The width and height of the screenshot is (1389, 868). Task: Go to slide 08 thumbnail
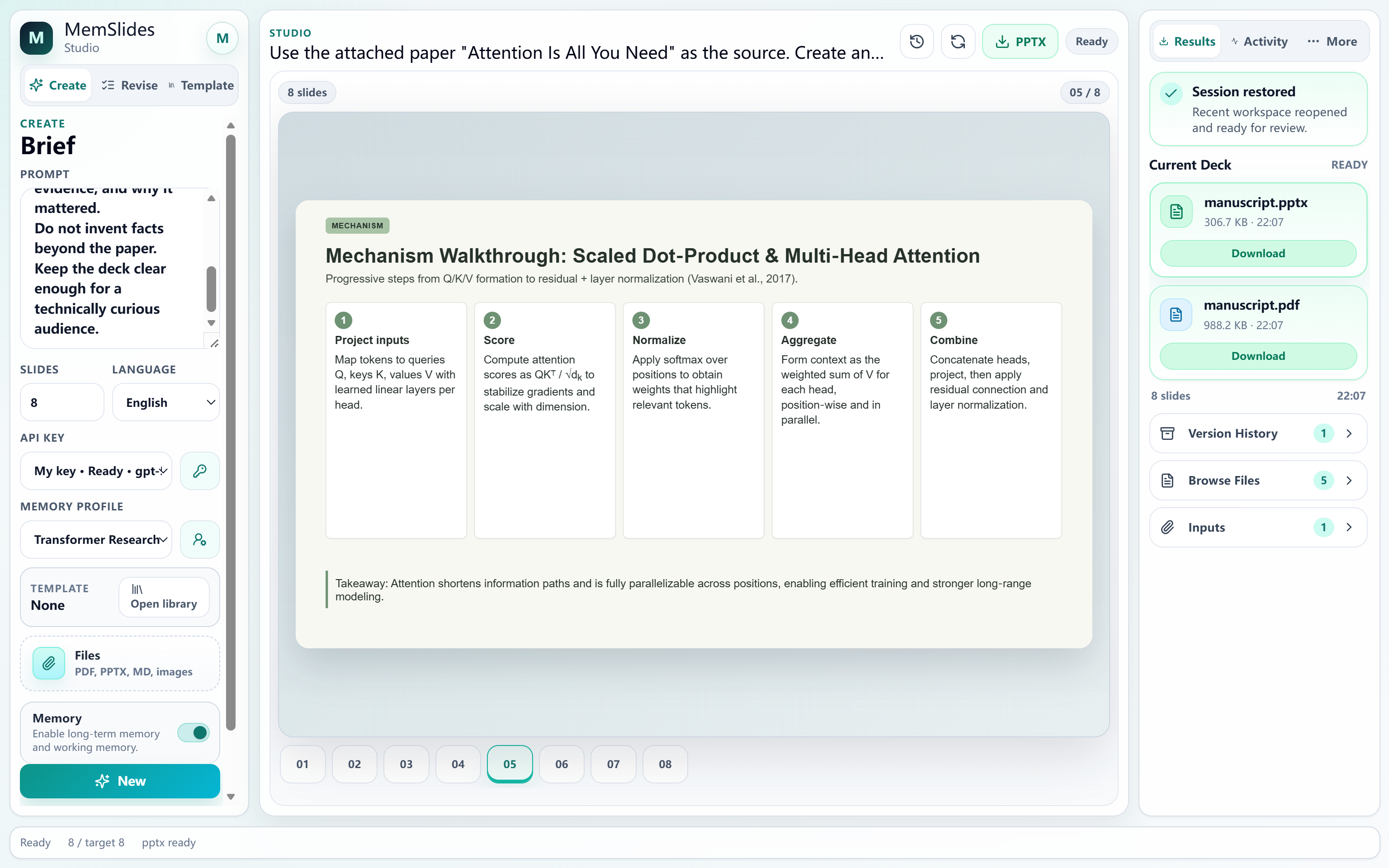pos(665,764)
